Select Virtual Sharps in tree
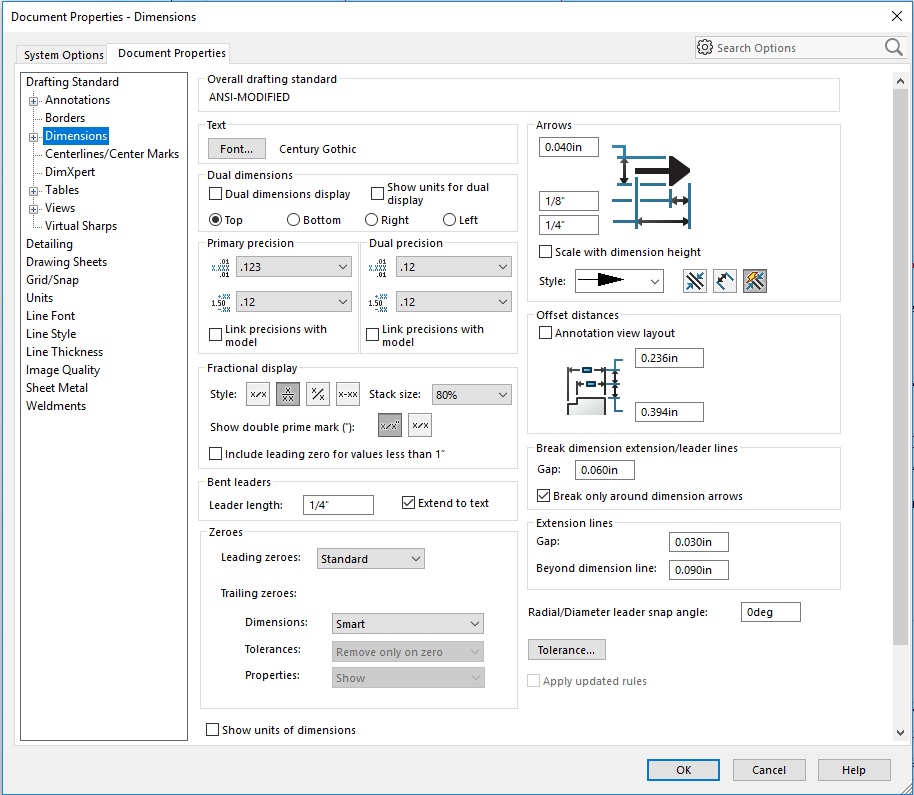Screen dimensions: 914x795 pyautogui.click(x=81, y=226)
